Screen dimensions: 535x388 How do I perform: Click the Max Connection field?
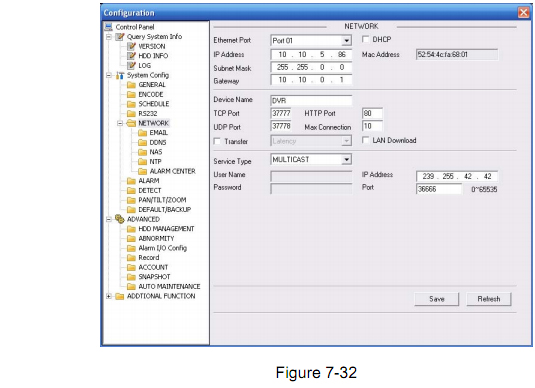372,126
